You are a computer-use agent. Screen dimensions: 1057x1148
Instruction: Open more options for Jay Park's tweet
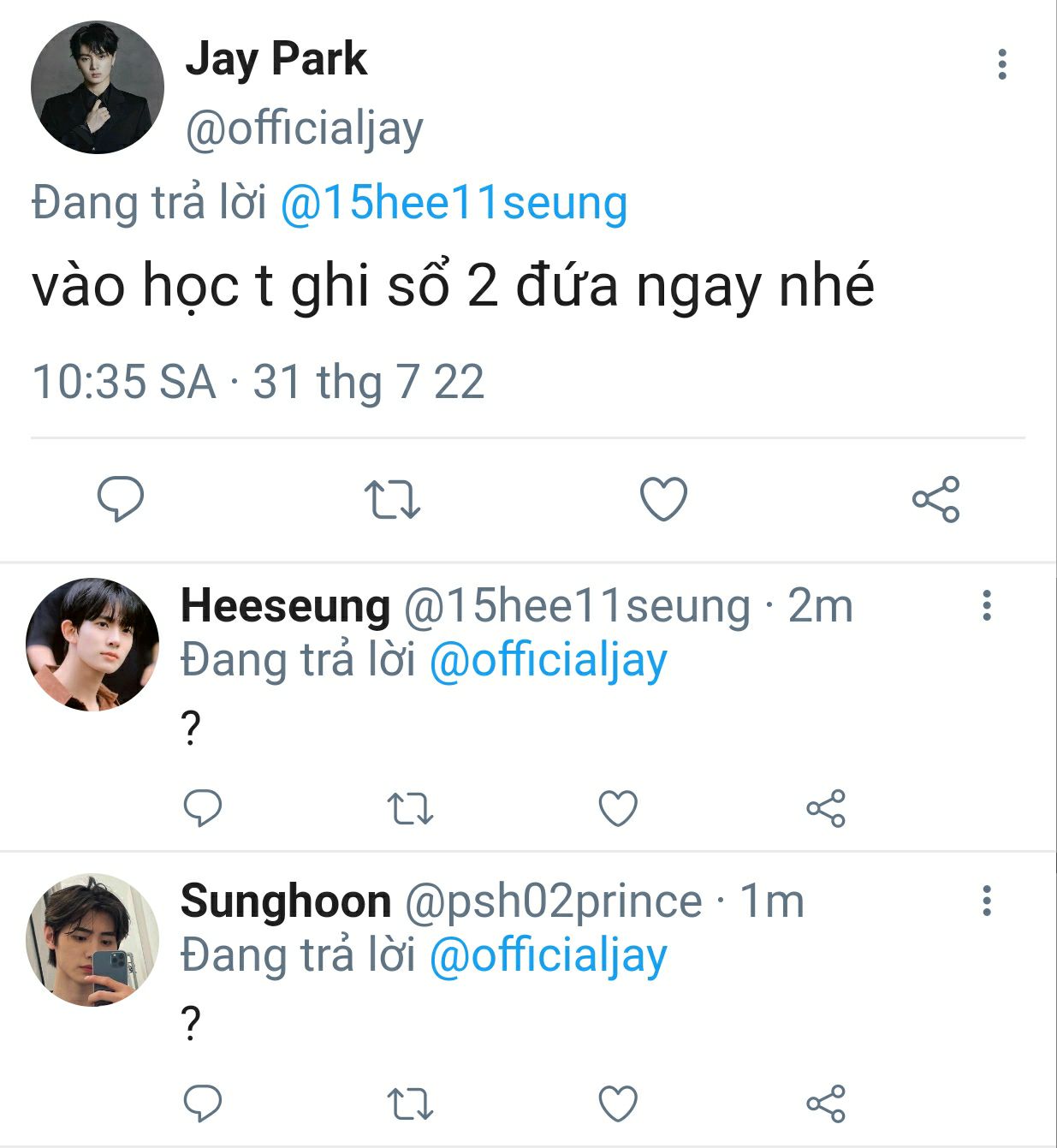[x=1002, y=65]
